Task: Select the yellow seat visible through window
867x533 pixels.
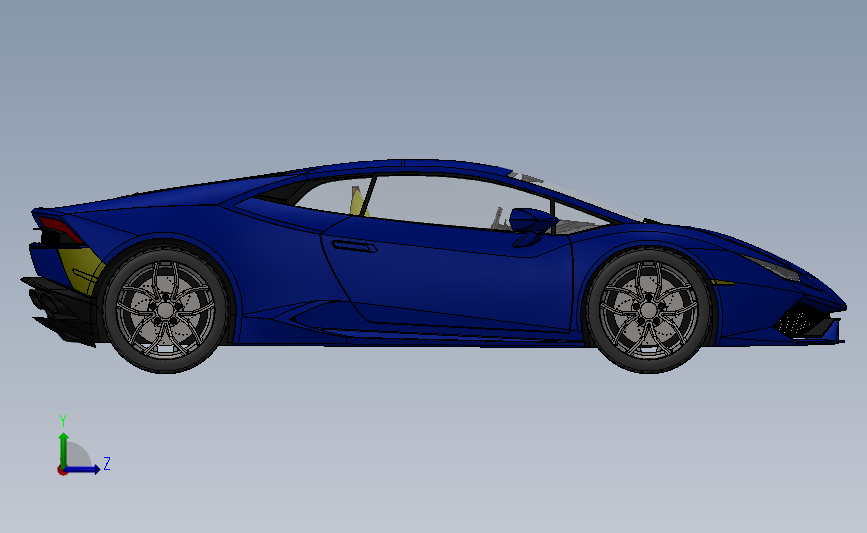Action: [x=358, y=202]
